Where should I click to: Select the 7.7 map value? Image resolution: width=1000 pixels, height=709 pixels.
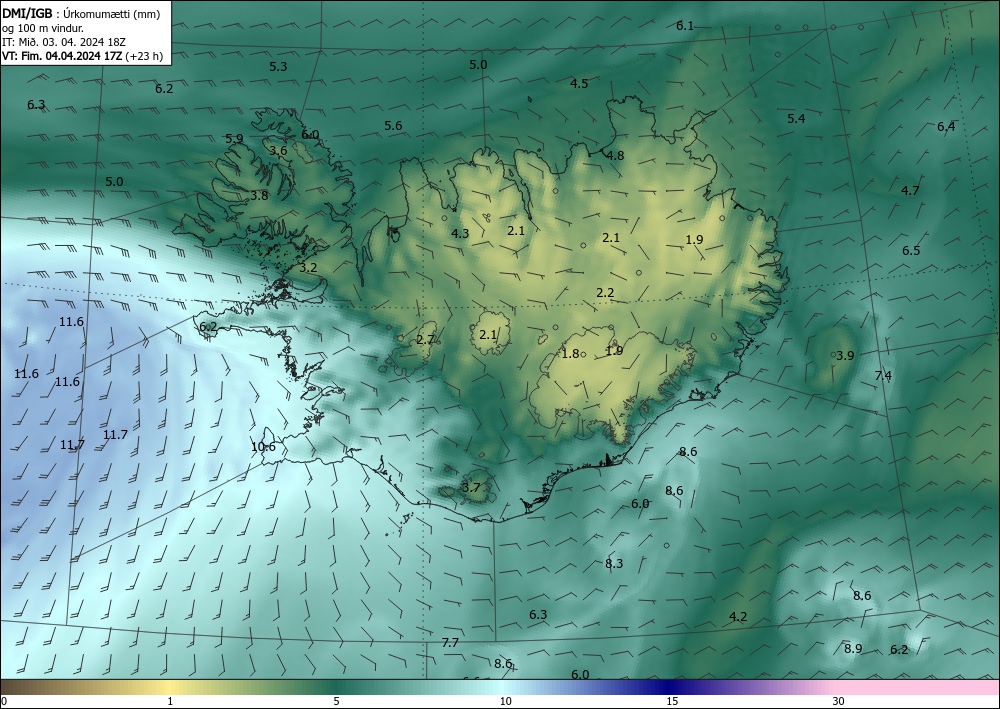(450, 643)
